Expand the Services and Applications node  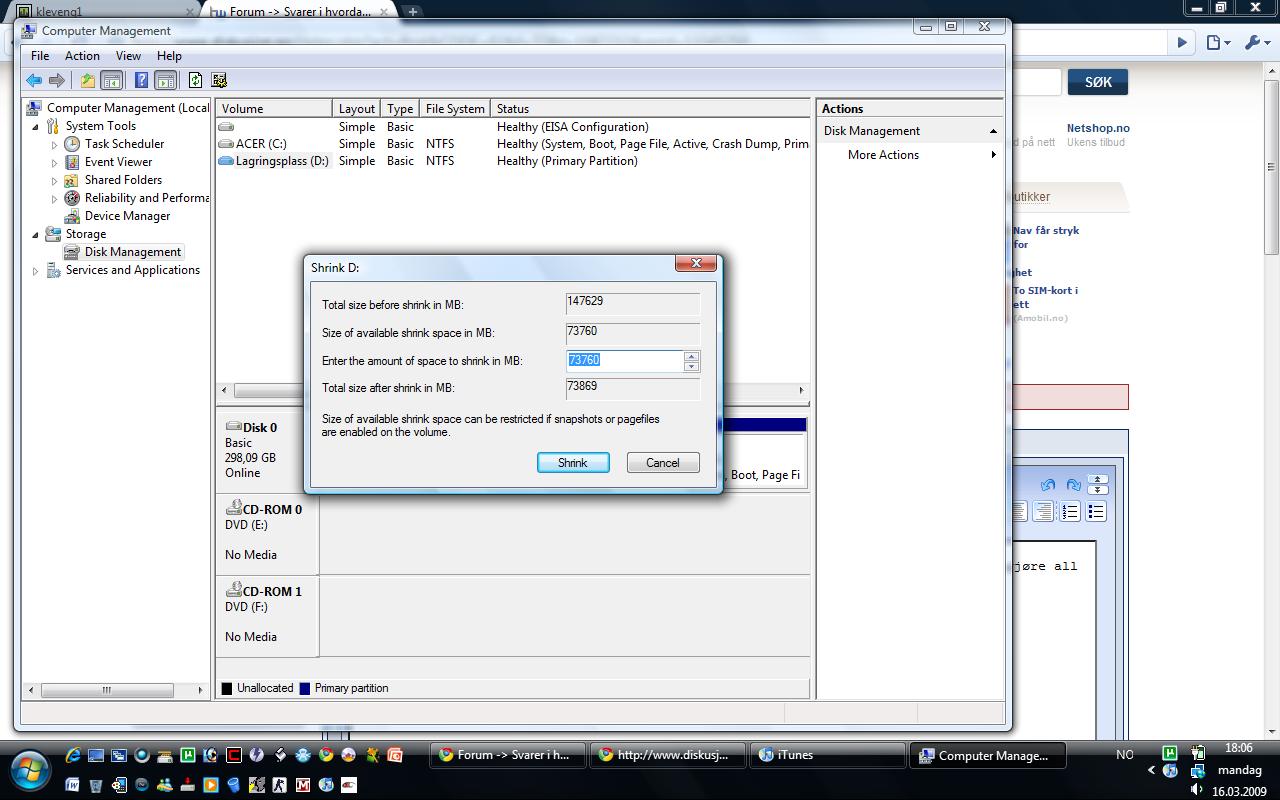pos(36,271)
